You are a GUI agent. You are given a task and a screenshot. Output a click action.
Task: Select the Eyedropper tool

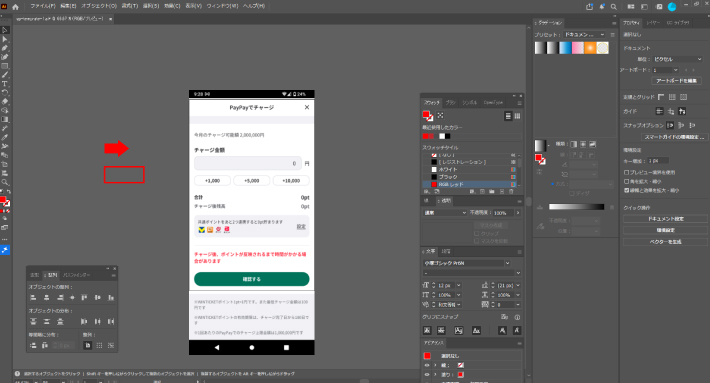click(5, 137)
